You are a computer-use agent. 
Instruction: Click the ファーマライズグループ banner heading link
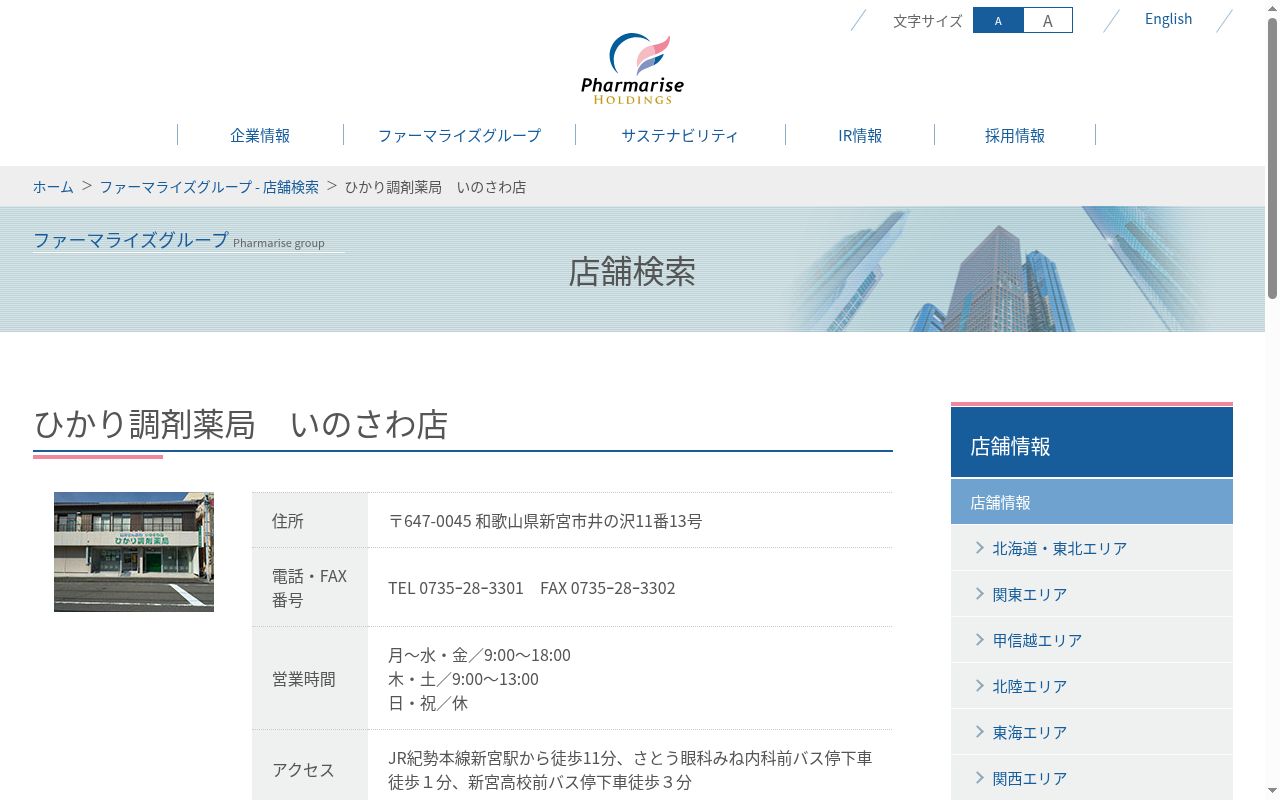tap(131, 240)
